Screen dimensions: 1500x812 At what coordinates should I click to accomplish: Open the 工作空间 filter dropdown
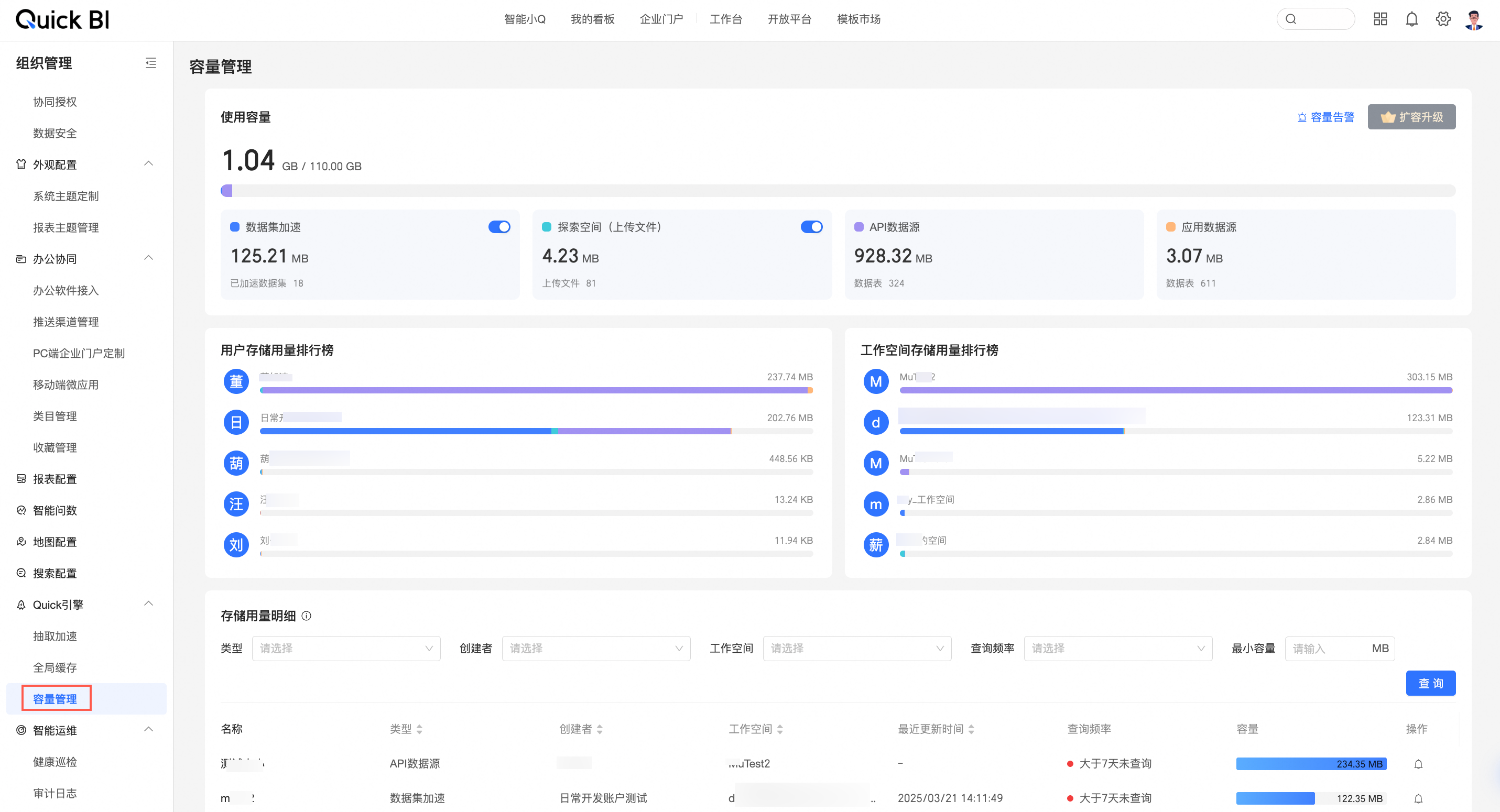(856, 649)
